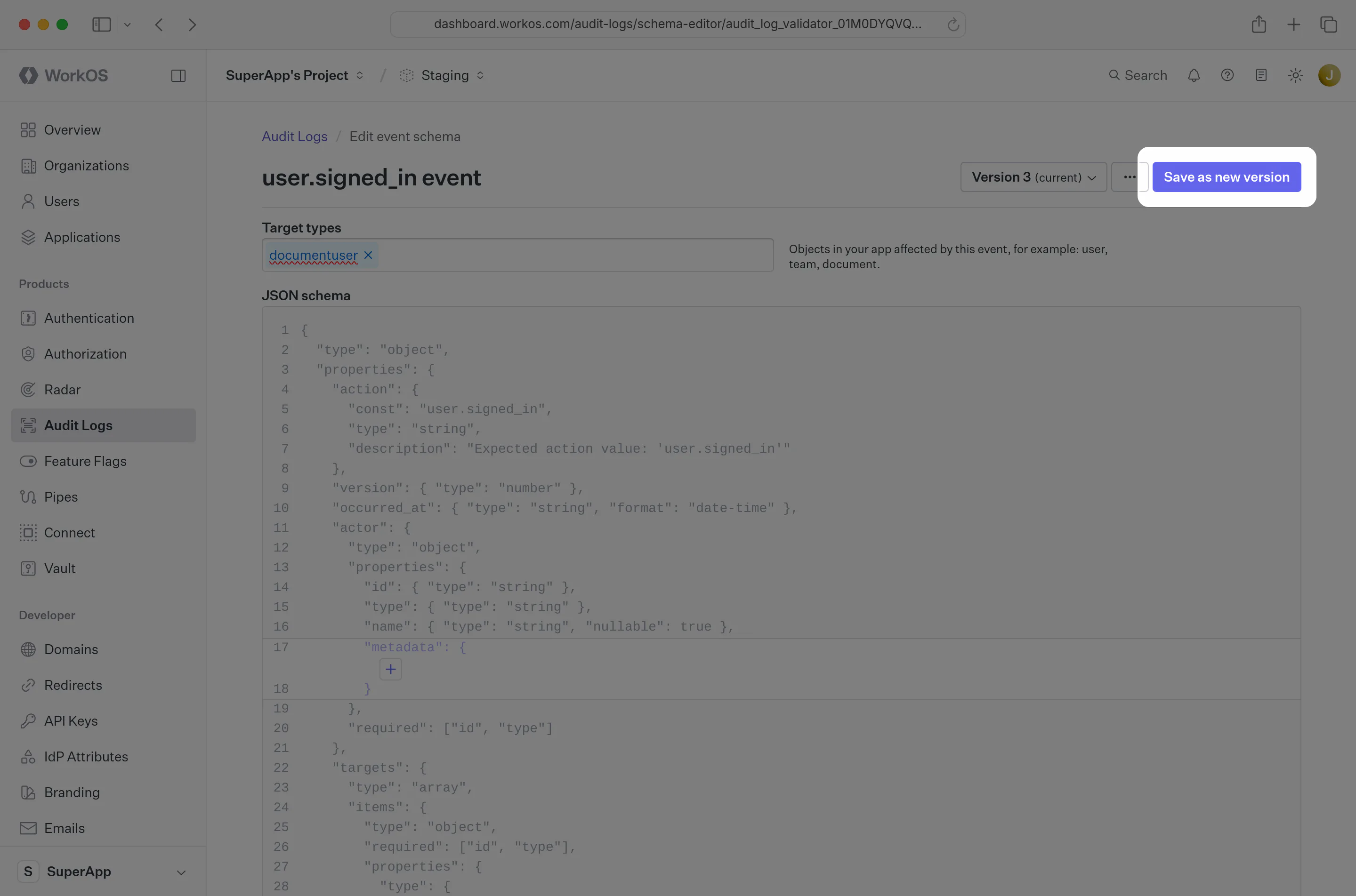Image resolution: width=1356 pixels, height=896 pixels.
Task: Click the Branding icon
Action: [x=28, y=792]
